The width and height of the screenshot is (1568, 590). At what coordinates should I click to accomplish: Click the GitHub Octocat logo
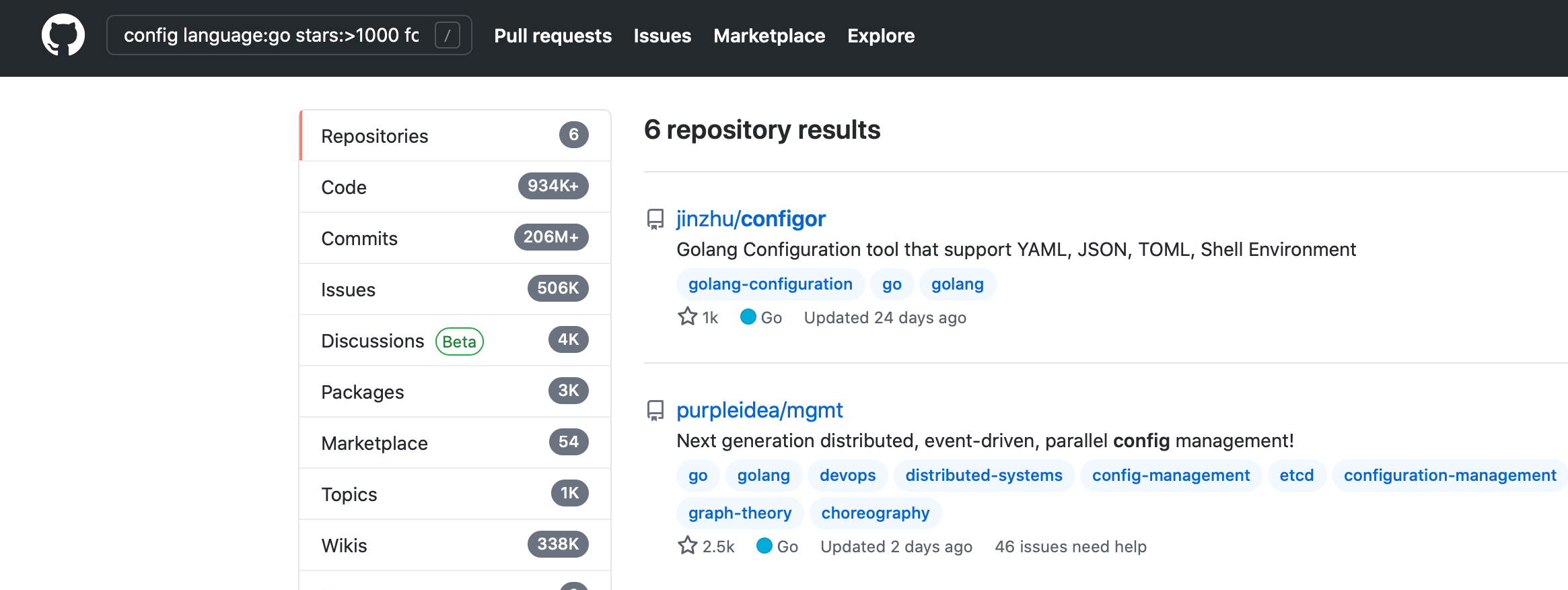[63, 35]
